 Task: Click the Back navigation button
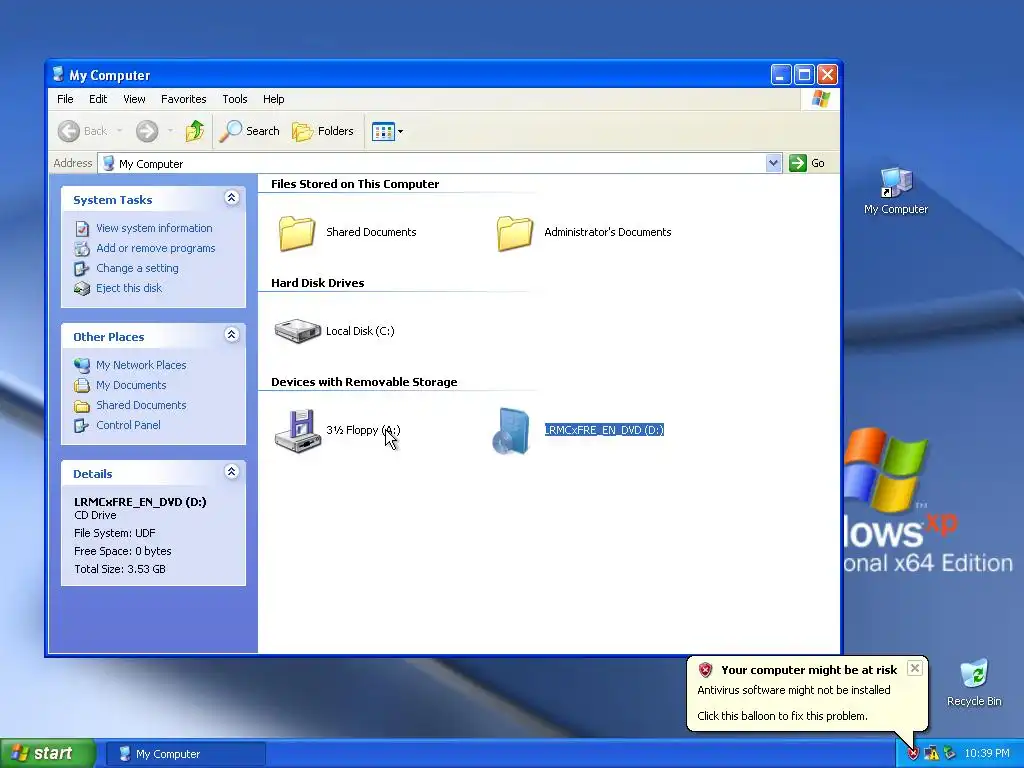83,131
